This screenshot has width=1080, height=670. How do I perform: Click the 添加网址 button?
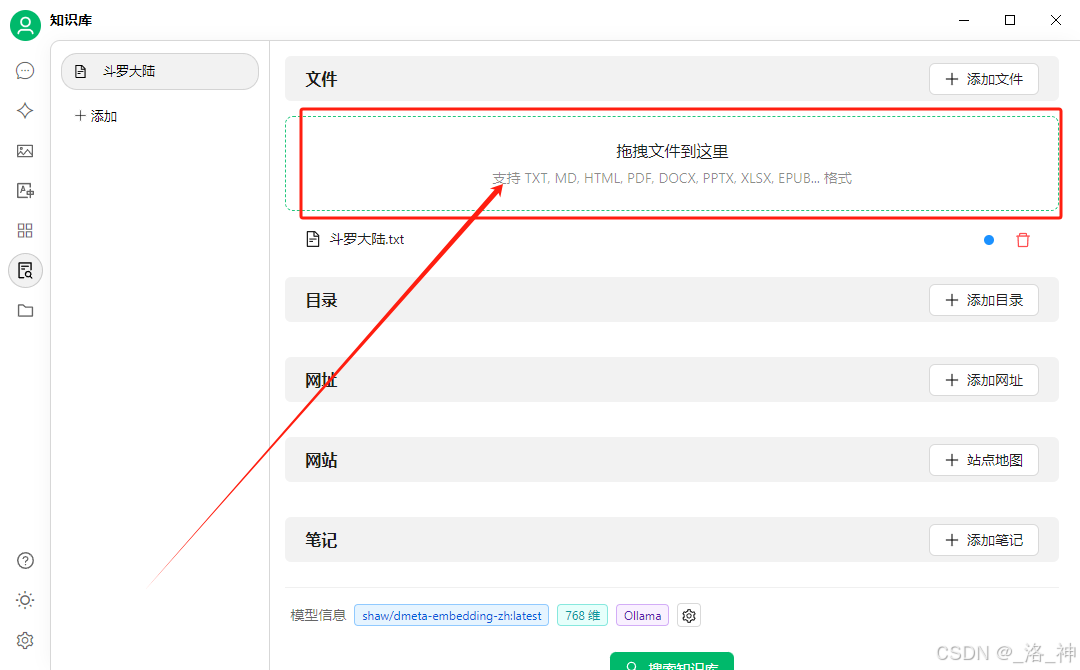pyautogui.click(x=984, y=380)
